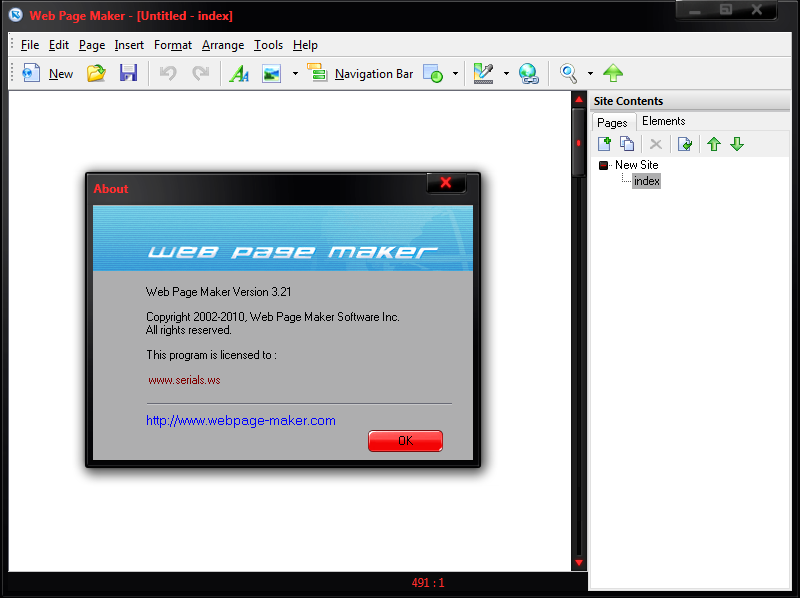Open the File menu
The height and width of the screenshot is (598, 800).
pos(30,45)
